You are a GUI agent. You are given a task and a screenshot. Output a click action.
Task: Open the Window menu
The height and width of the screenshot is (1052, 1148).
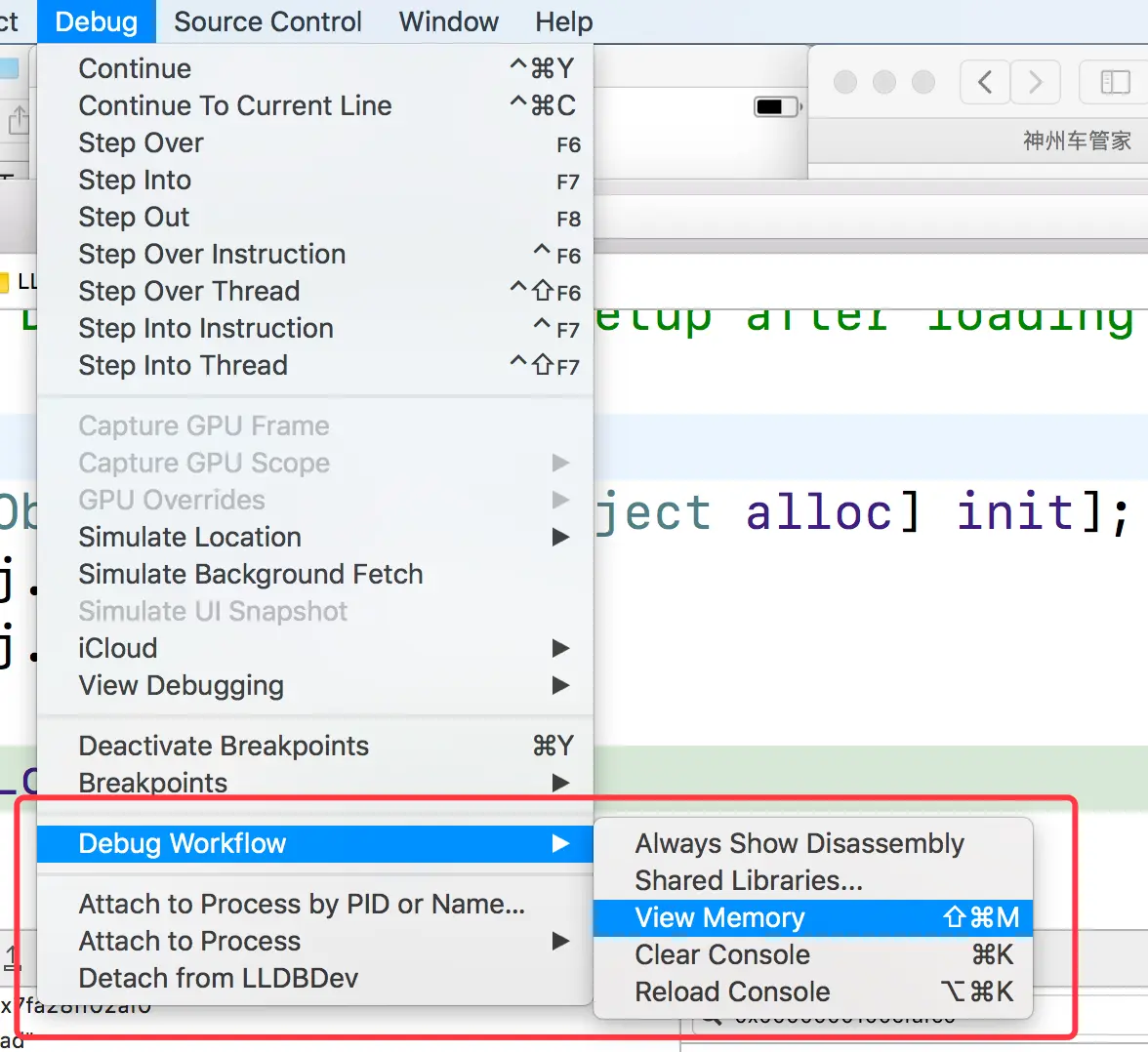point(448,21)
